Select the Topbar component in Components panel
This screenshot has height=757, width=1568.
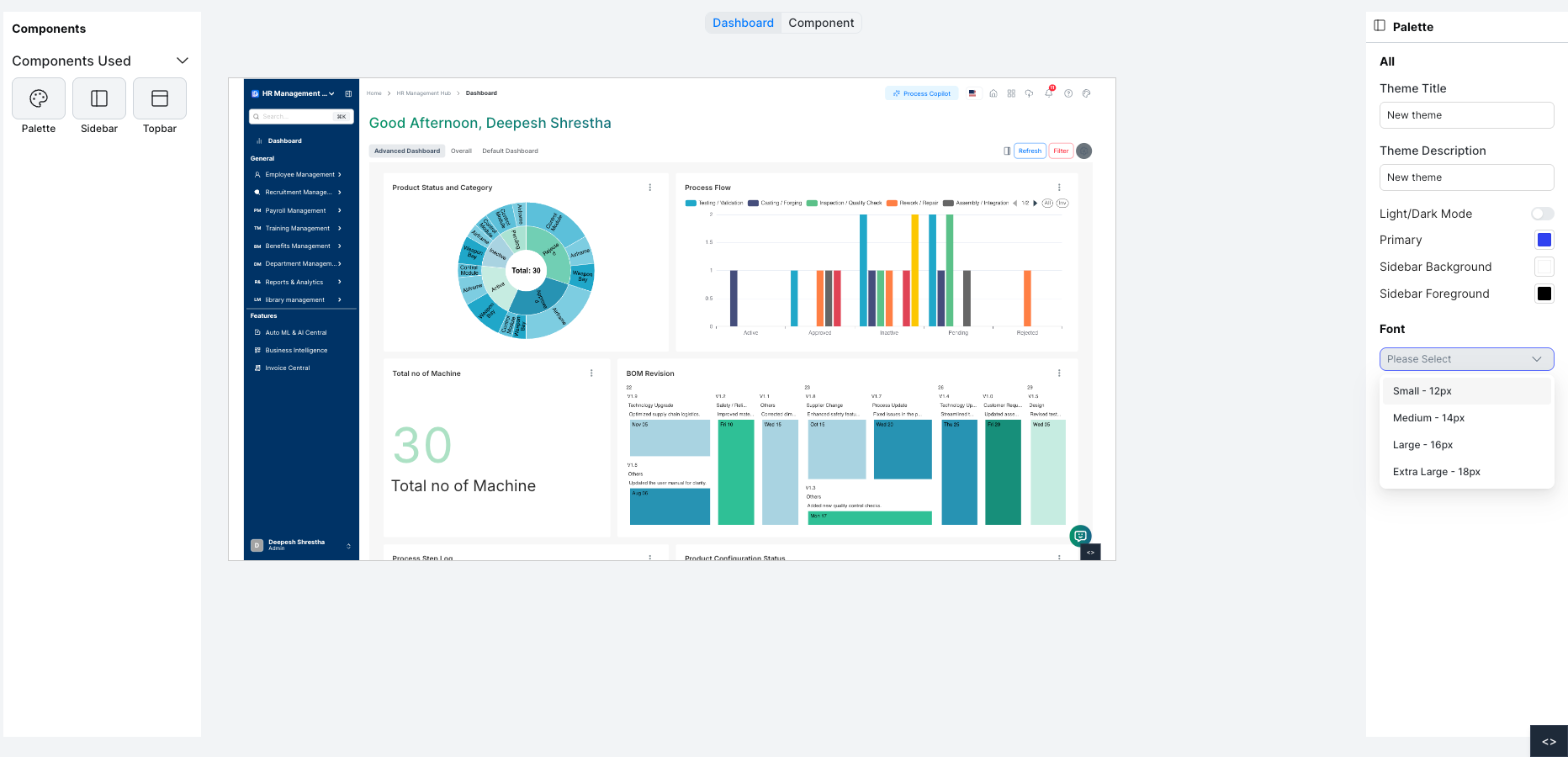pyautogui.click(x=159, y=100)
